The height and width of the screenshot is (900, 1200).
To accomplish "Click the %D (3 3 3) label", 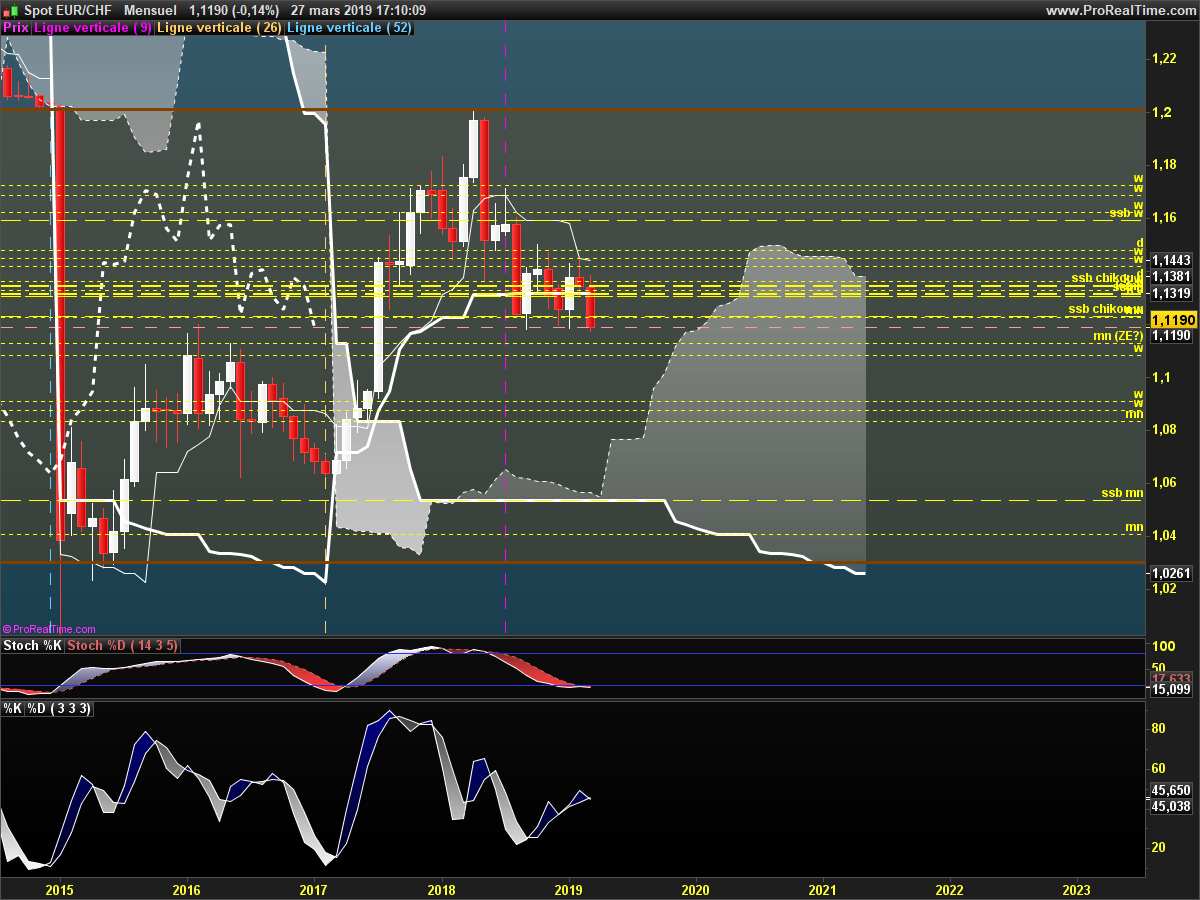I will click(59, 708).
